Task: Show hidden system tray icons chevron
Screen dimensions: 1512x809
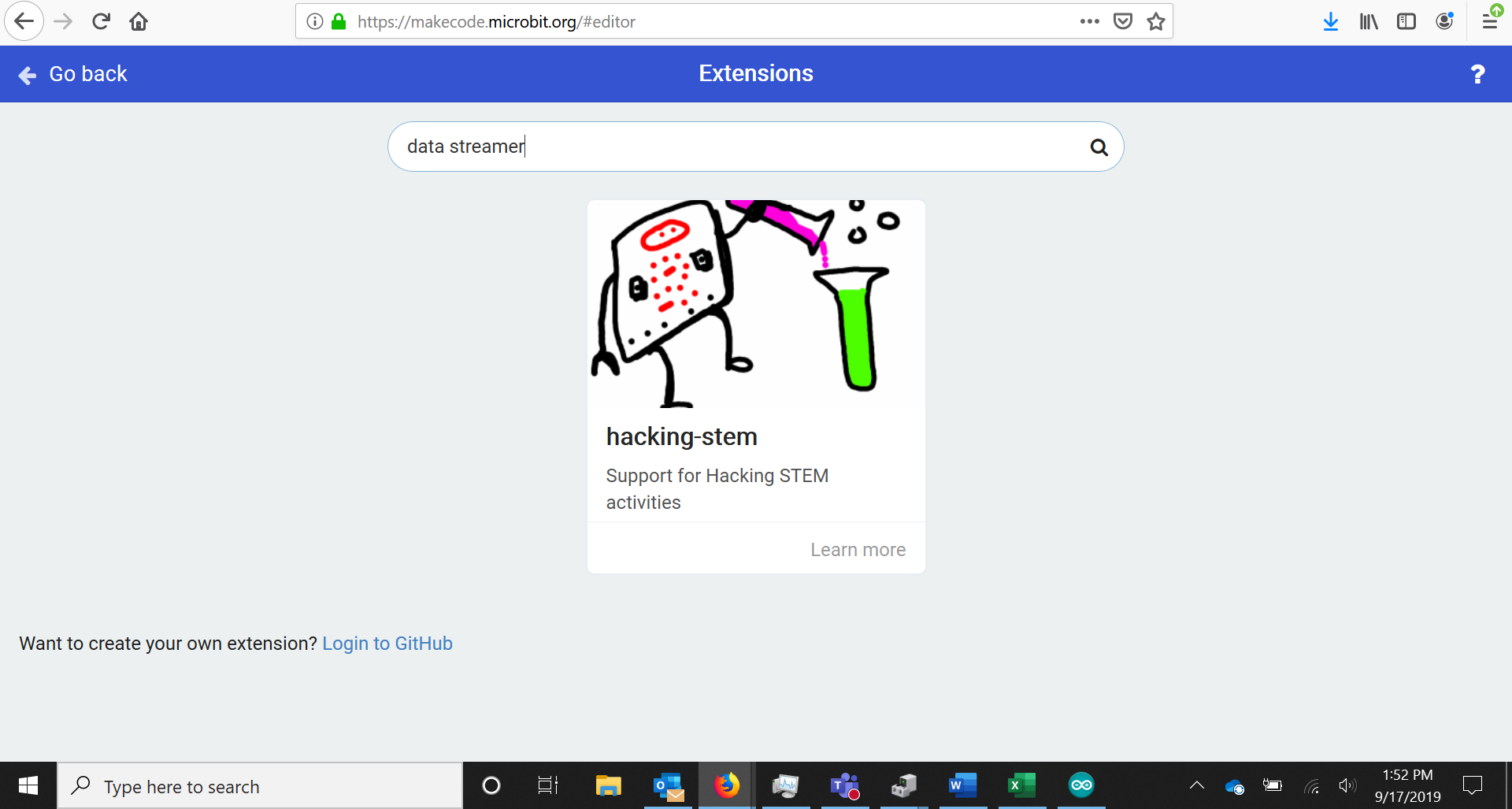Action: click(1196, 785)
